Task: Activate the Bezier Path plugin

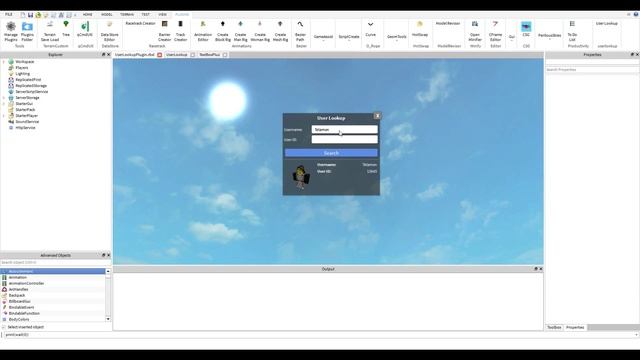Action: point(300,31)
